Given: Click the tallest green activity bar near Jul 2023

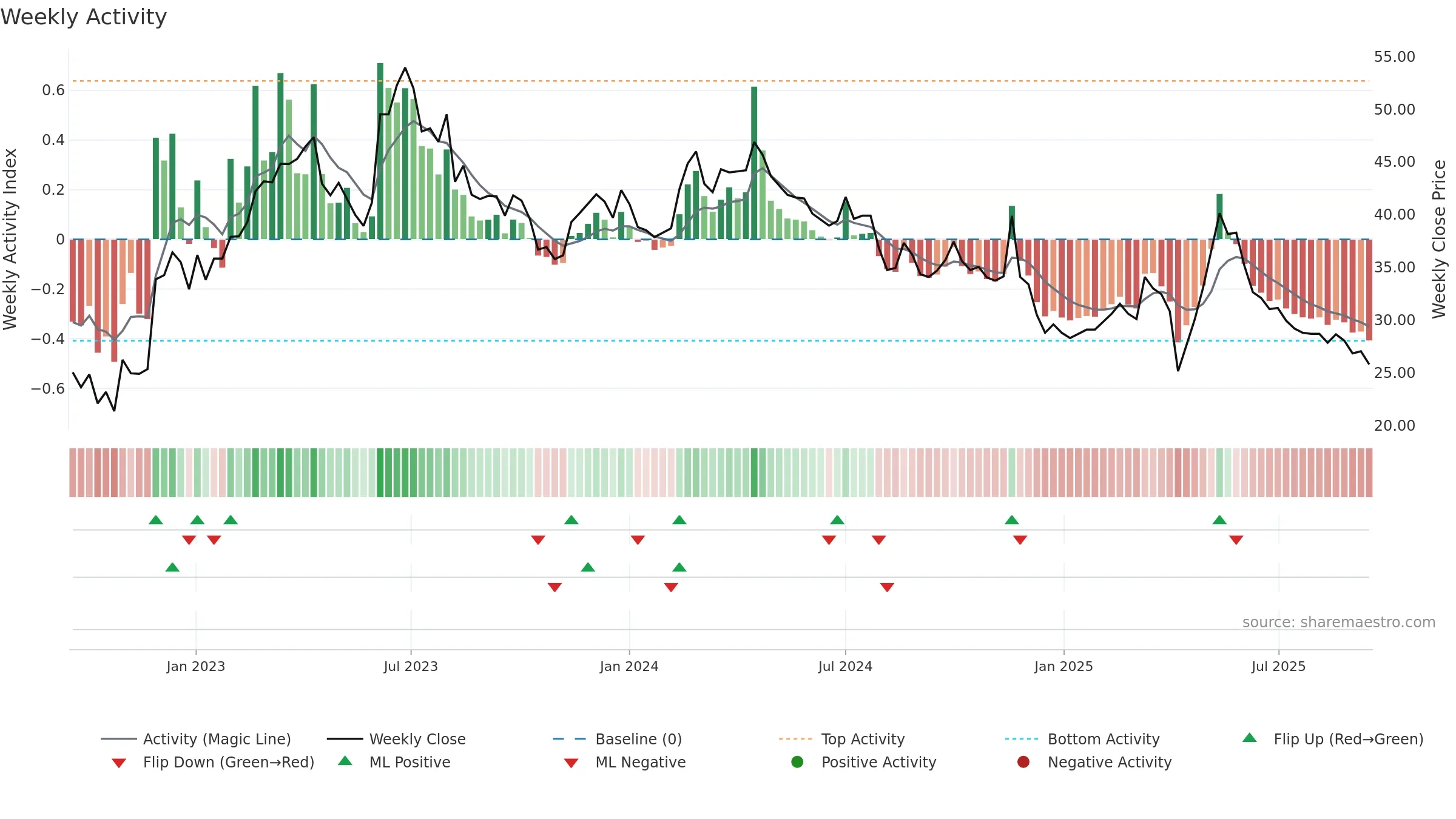Looking at the screenshot, I should [380, 151].
